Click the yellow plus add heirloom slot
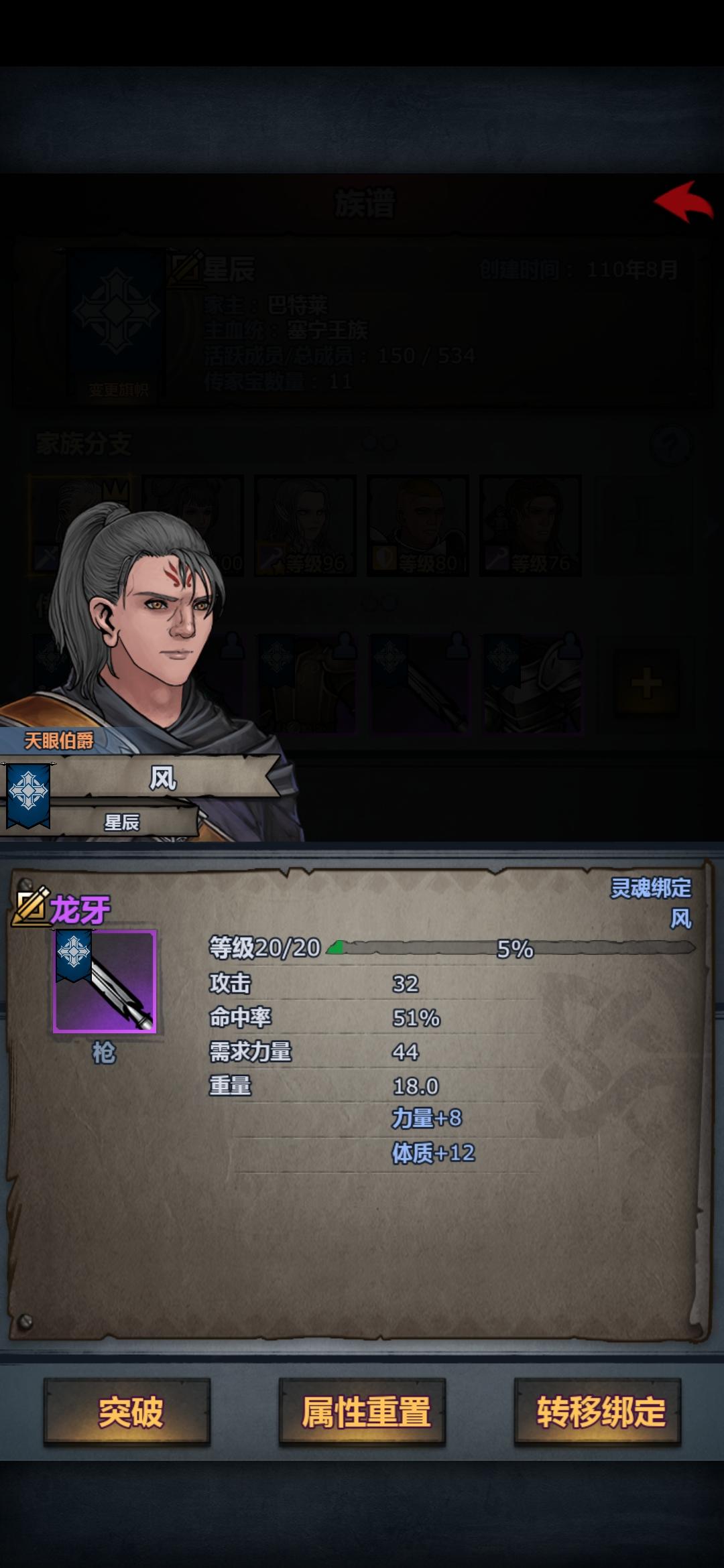The image size is (724, 1568). [646, 683]
